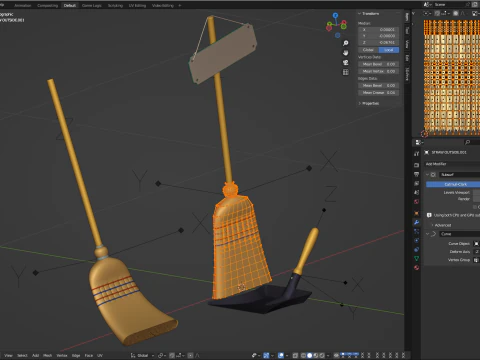The width and height of the screenshot is (480, 360).
Task: Adjust the vertex Mean Bevel slider
Action: click(x=379, y=64)
